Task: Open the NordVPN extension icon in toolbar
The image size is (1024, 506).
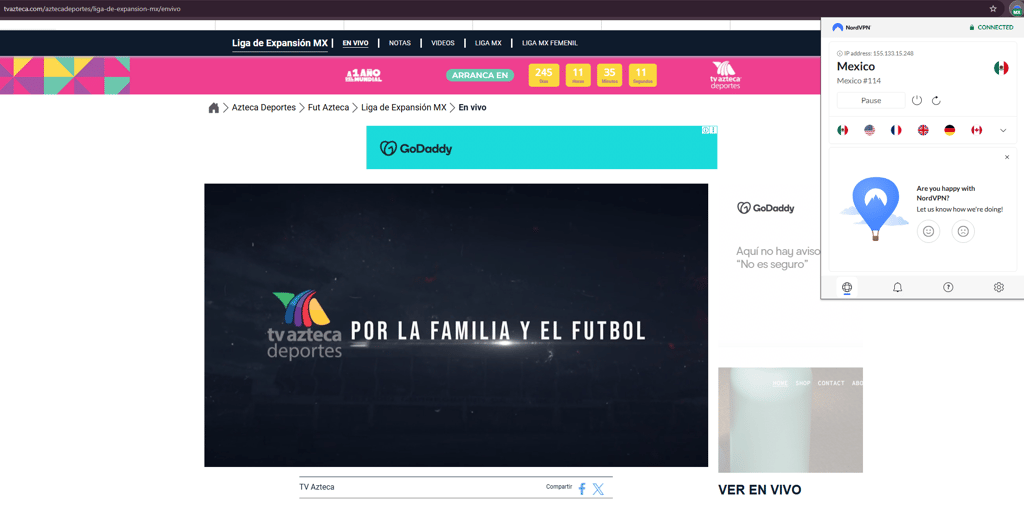Action: (x=1016, y=8)
